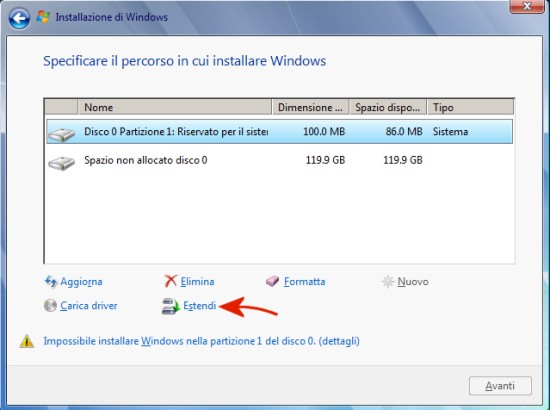Click the Aggiorna refresh arrows icon
The width and height of the screenshot is (550, 410).
pyautogui.click(x=51, y=281)
